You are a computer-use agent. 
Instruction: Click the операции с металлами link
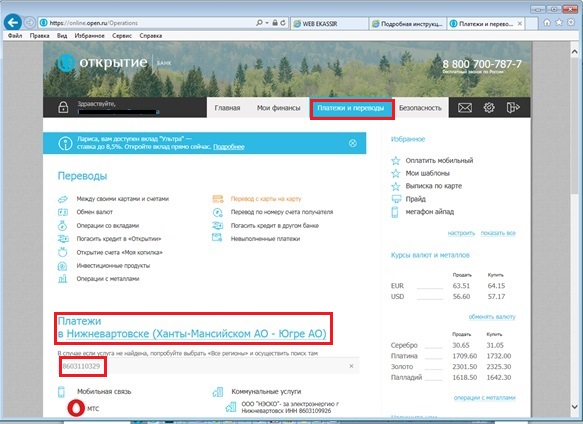[x=484, y=398]
